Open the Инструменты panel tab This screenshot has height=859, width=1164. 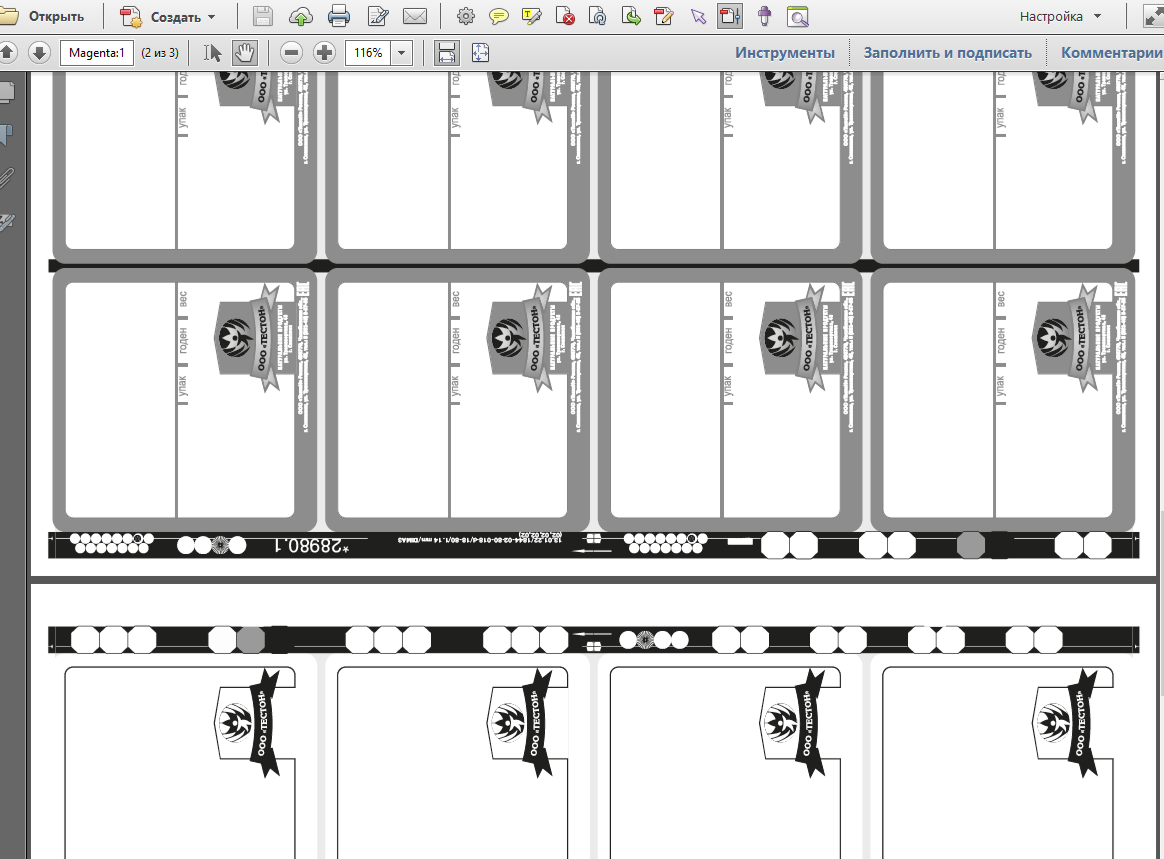pos(785,53)
